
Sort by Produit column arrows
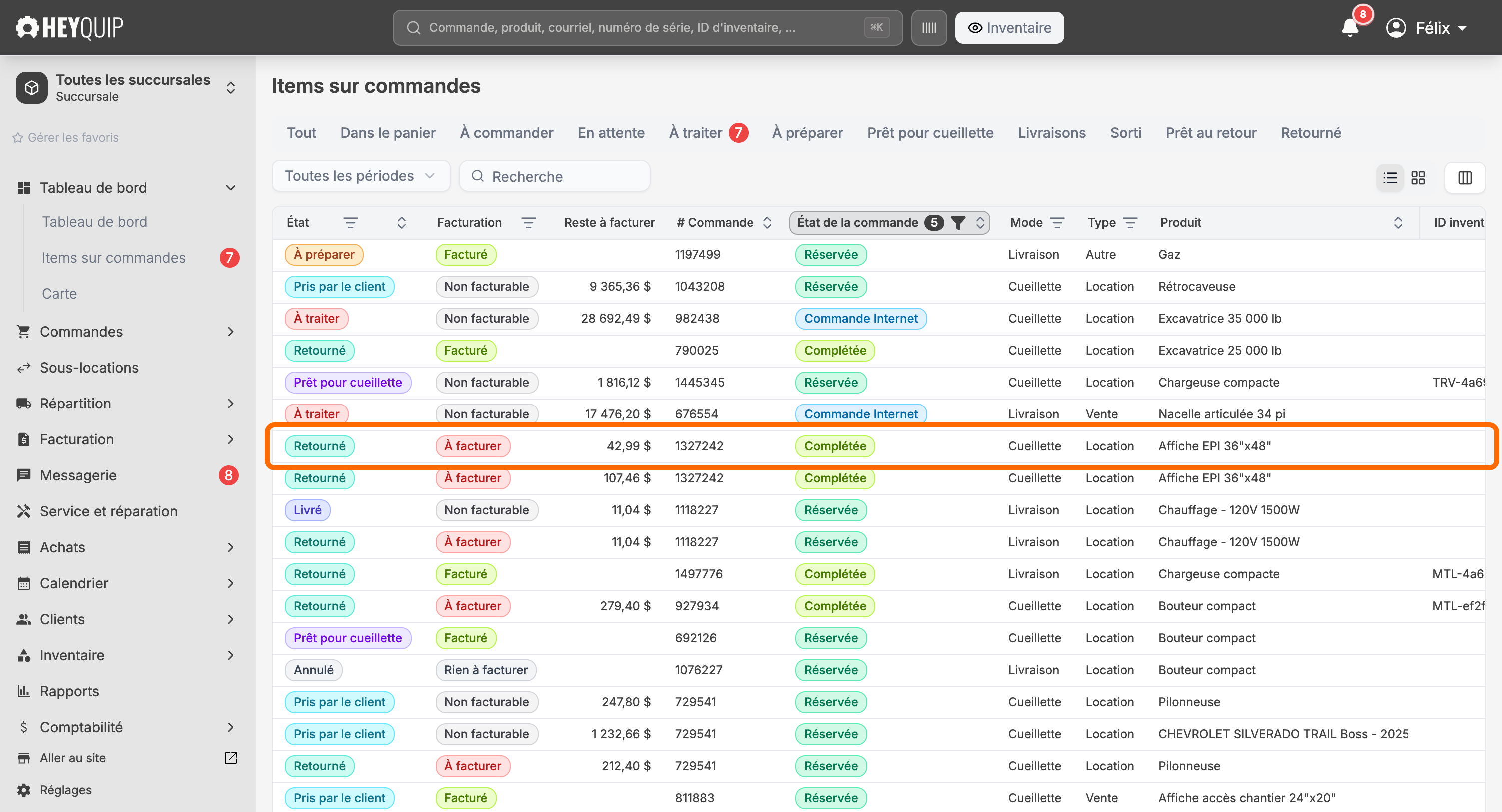(1398, 223)
